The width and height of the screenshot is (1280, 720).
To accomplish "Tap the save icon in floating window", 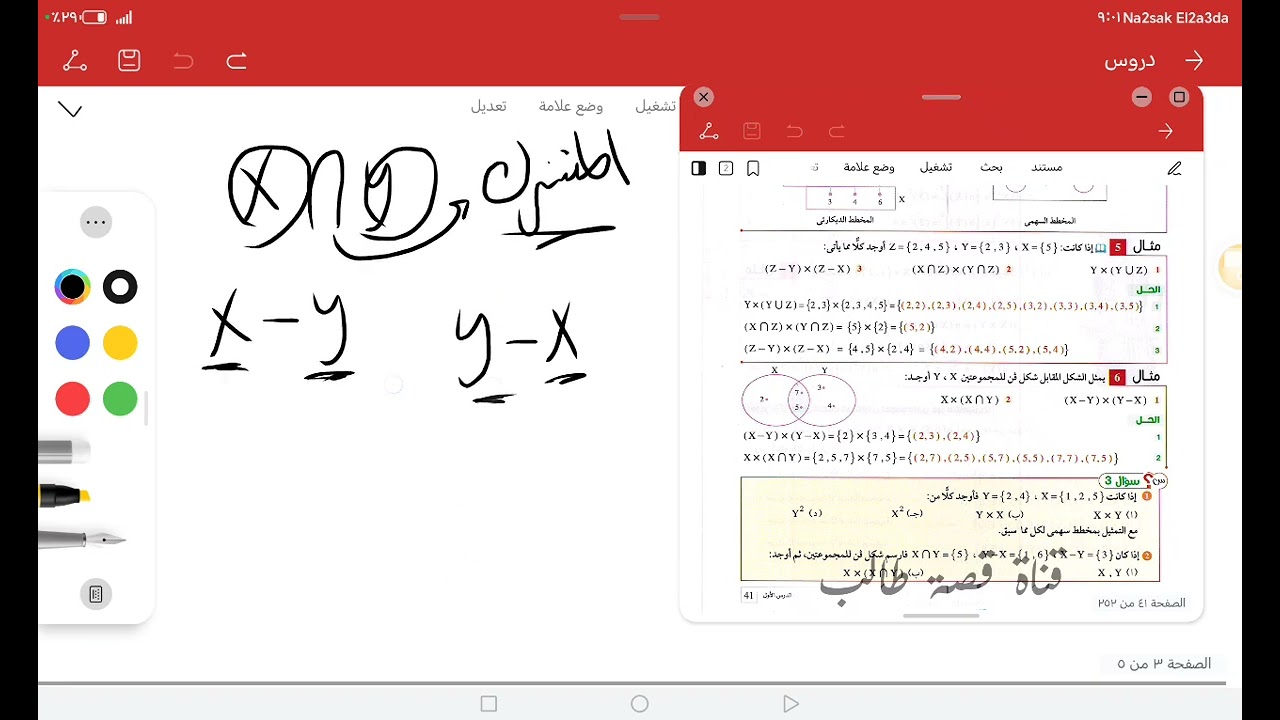I will click(x=752, y=131).
